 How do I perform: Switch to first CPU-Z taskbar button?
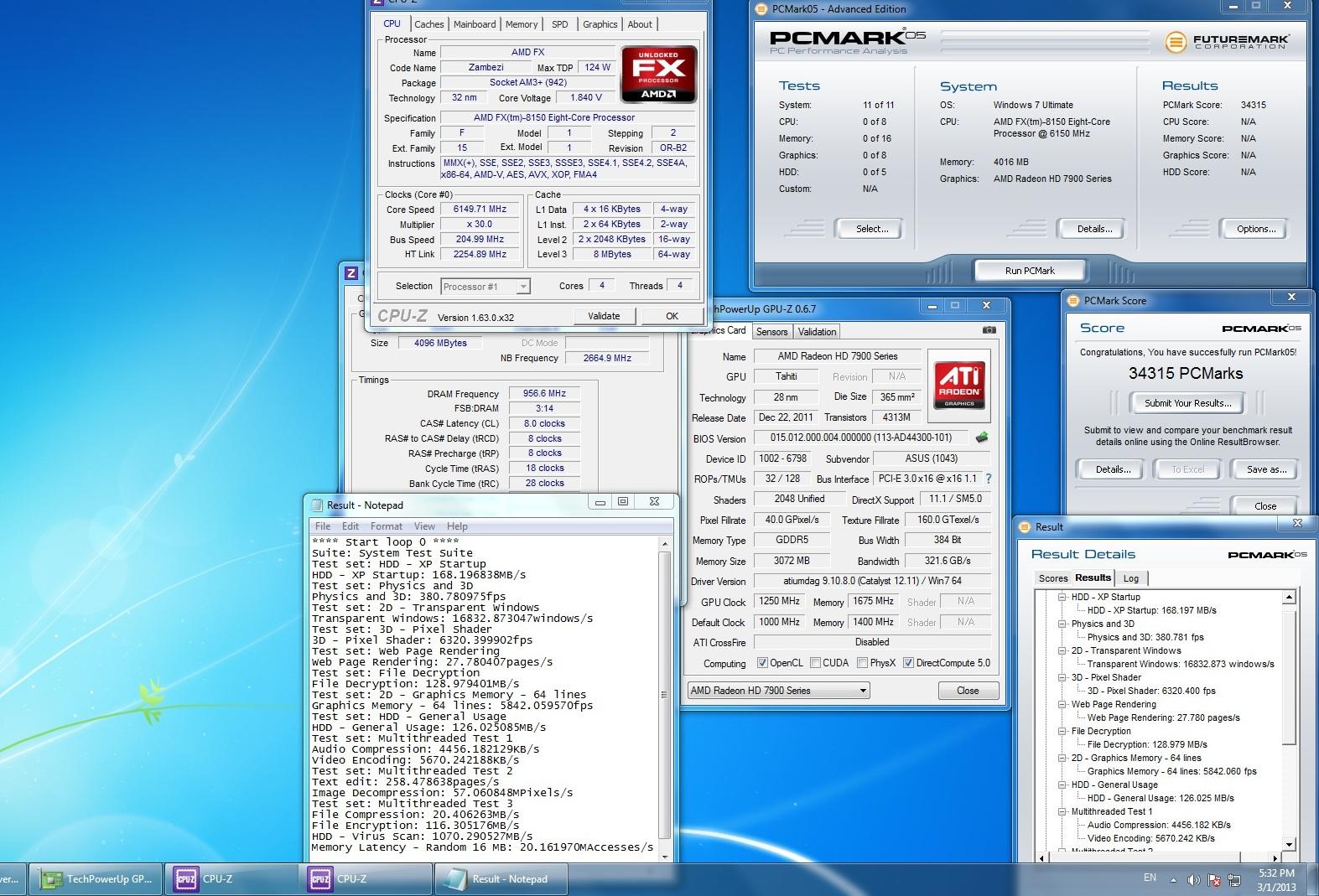click(231, 879)
